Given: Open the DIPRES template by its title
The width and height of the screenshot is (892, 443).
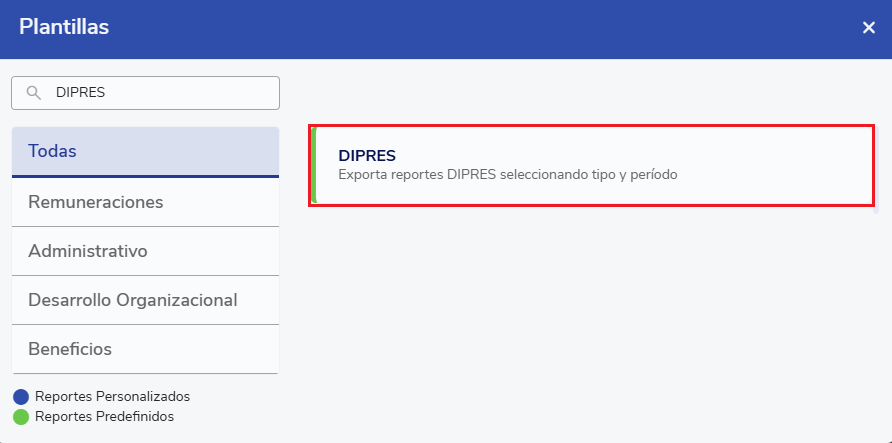Looking at the screenshot, I should pos(367,156).
